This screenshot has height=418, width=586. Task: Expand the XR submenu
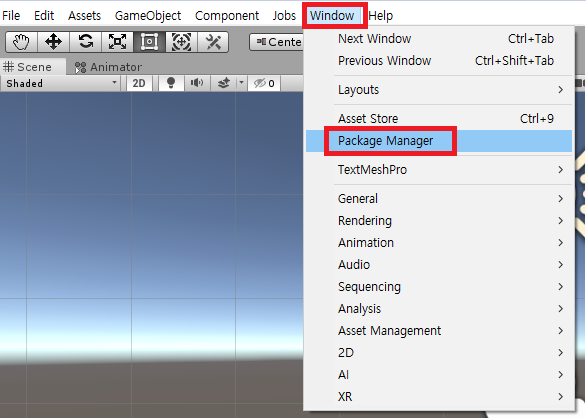point(439,397)
